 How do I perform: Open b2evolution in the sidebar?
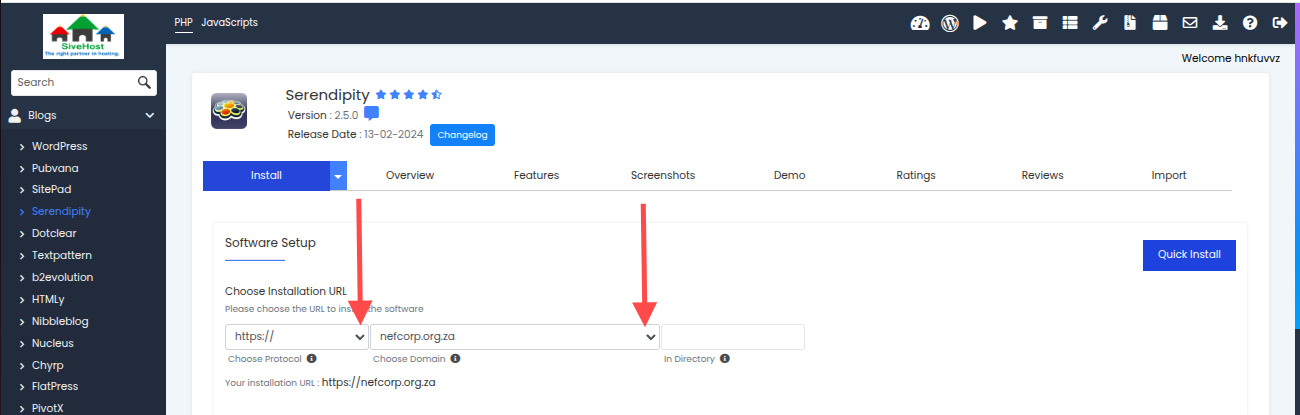62,277
